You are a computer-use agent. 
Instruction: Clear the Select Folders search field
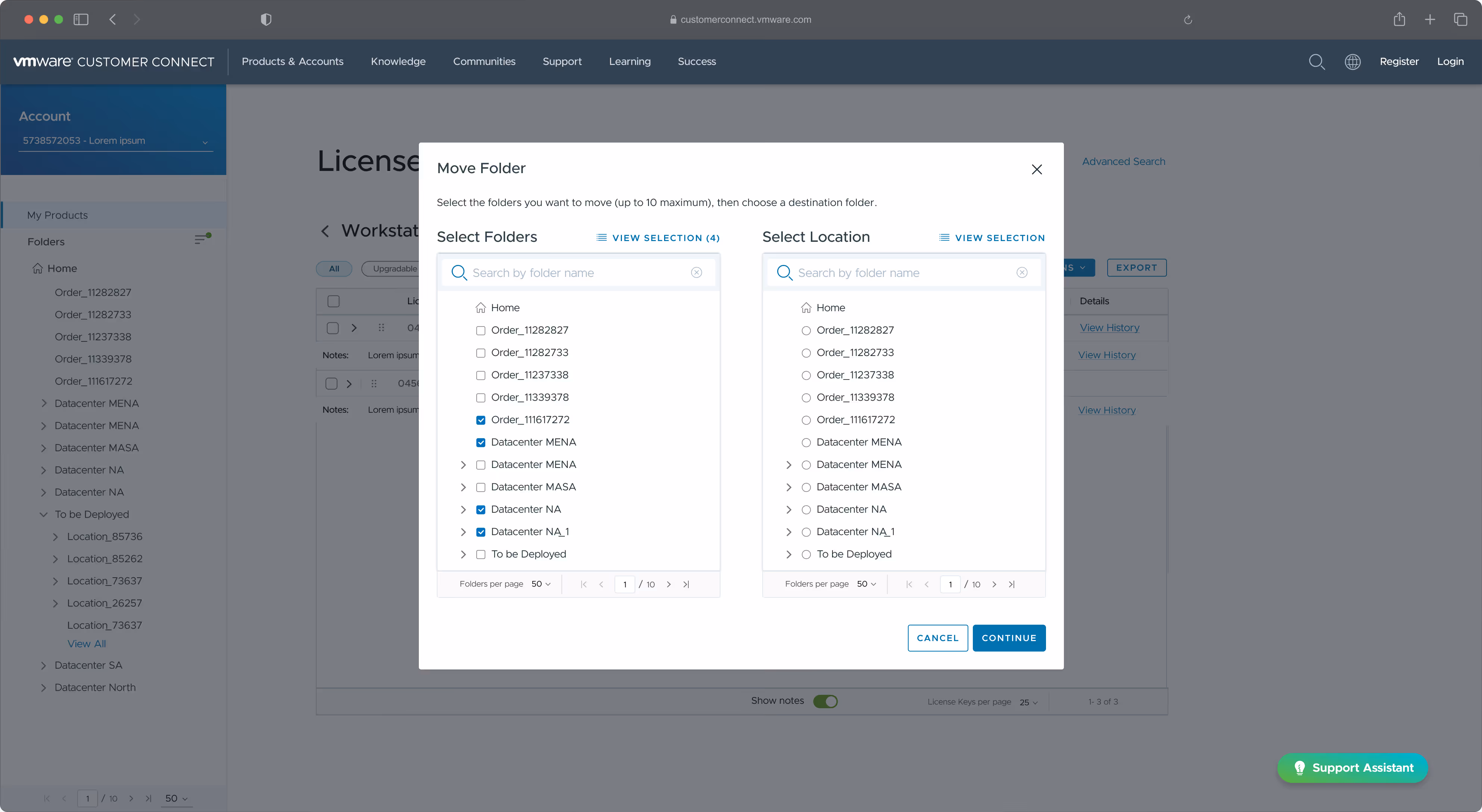(x=696, y=272)
